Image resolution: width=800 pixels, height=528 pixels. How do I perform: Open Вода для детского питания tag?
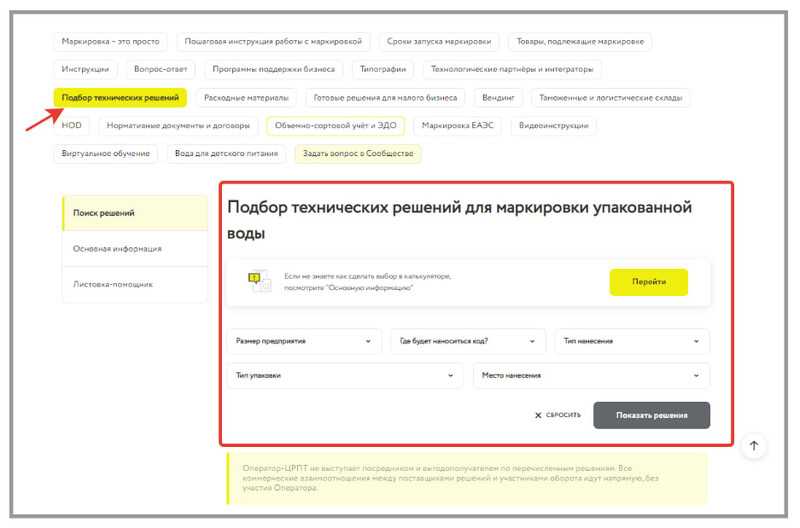pos(226,154)
